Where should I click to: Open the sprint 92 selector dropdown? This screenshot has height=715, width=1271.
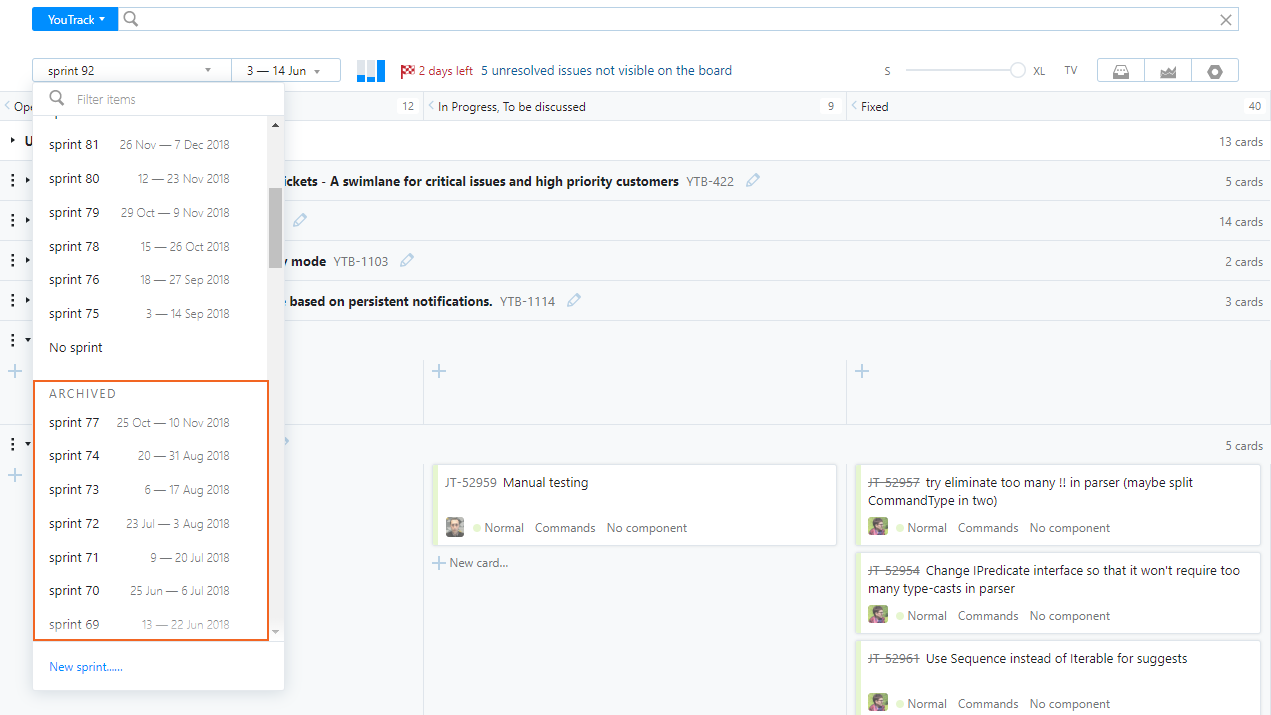tap(131, 71)
